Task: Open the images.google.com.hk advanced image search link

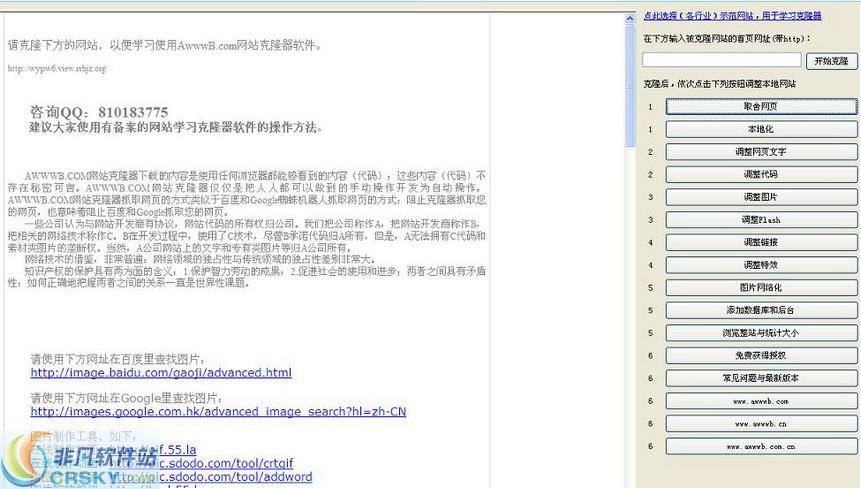Action: [218, 412]
